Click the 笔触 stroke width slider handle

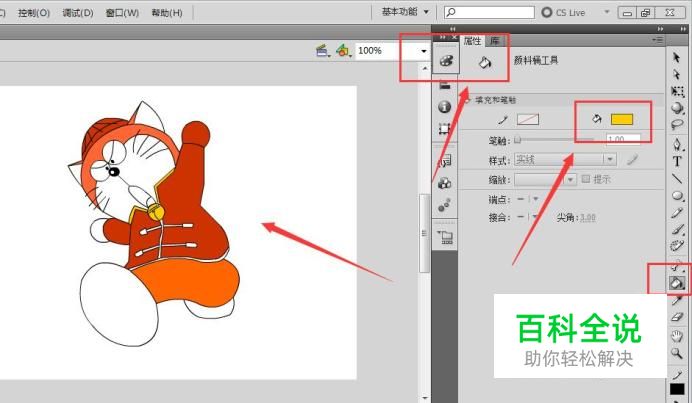click(517, 140)
